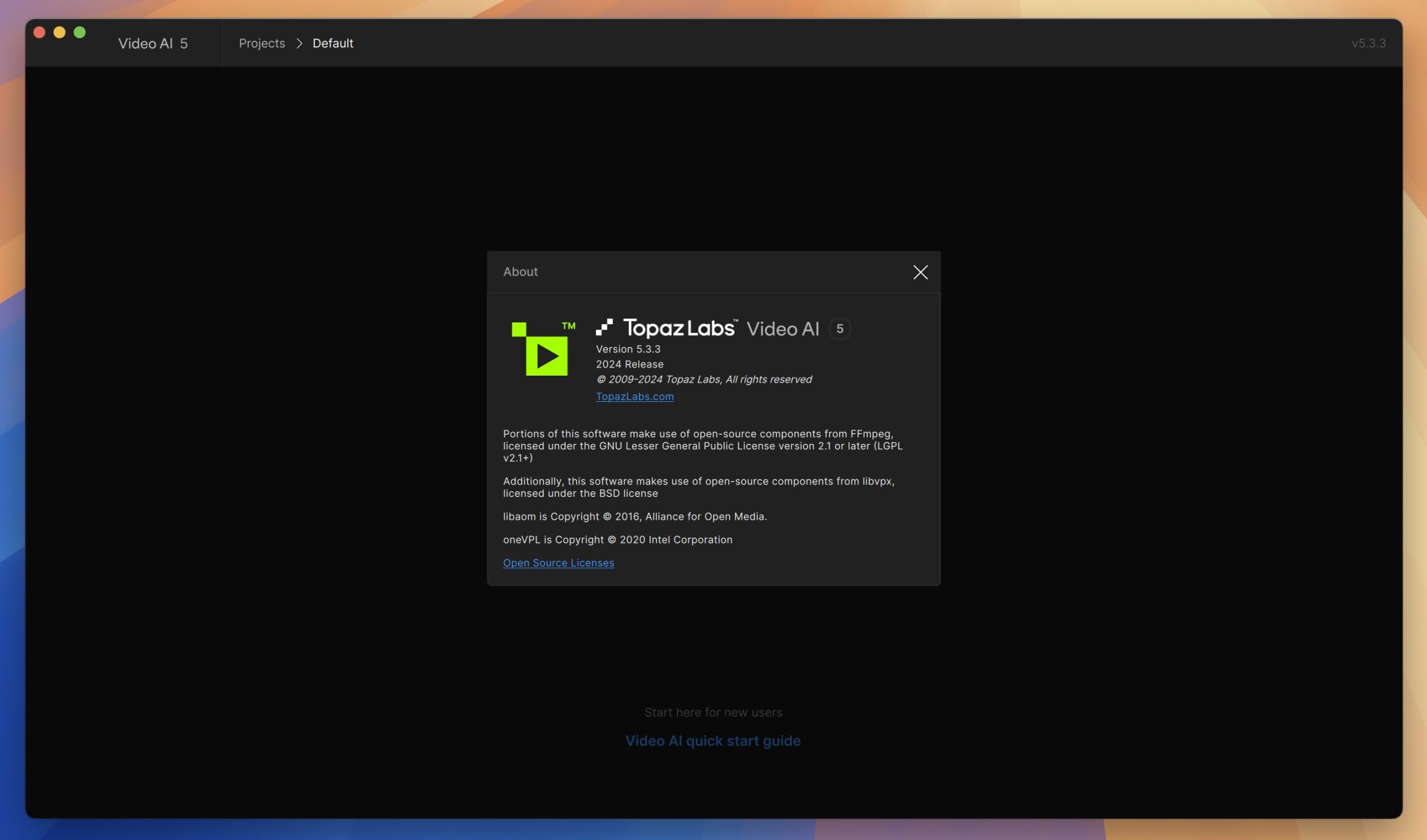The width and height of the screenshot is (1427, 840).
Task: Expand the breadcrumb chevron arrow
Action: (x=299, y=42)
